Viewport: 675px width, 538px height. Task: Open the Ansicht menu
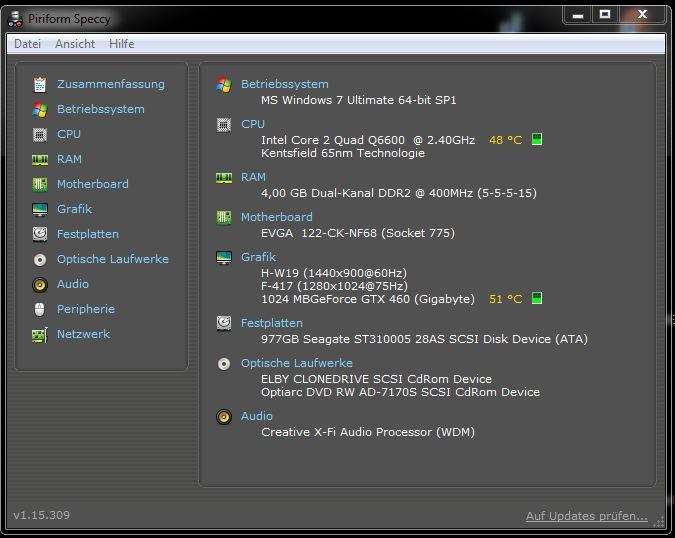[75, 44]
